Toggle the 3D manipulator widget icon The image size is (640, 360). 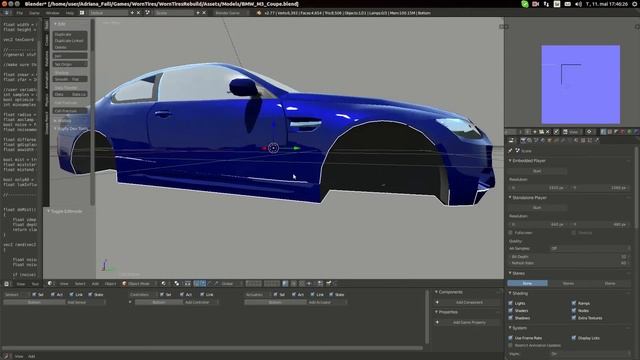(x=197, y=283)
